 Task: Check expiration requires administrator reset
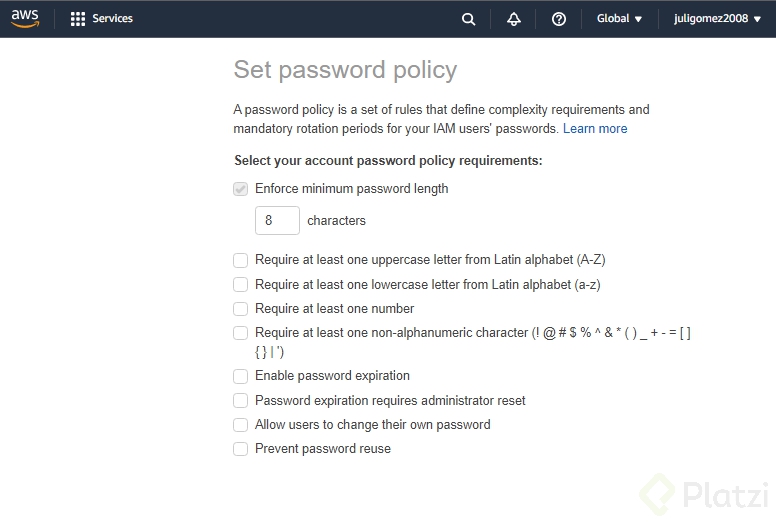point(240,401)
